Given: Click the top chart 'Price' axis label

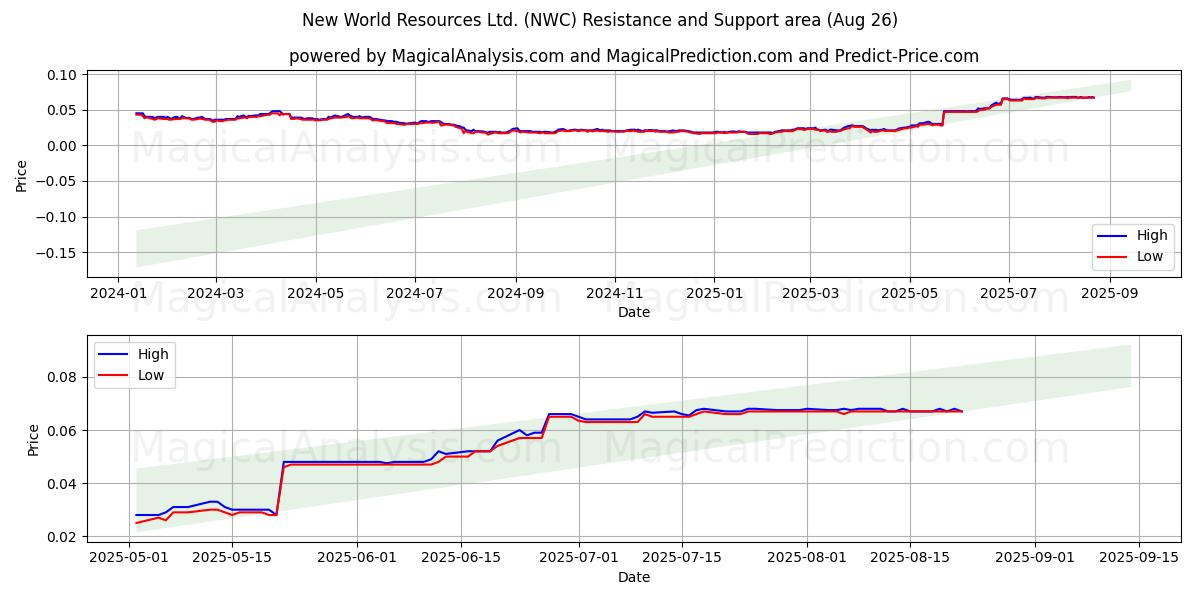Looking at the screenshot, I should click(22, 175).
